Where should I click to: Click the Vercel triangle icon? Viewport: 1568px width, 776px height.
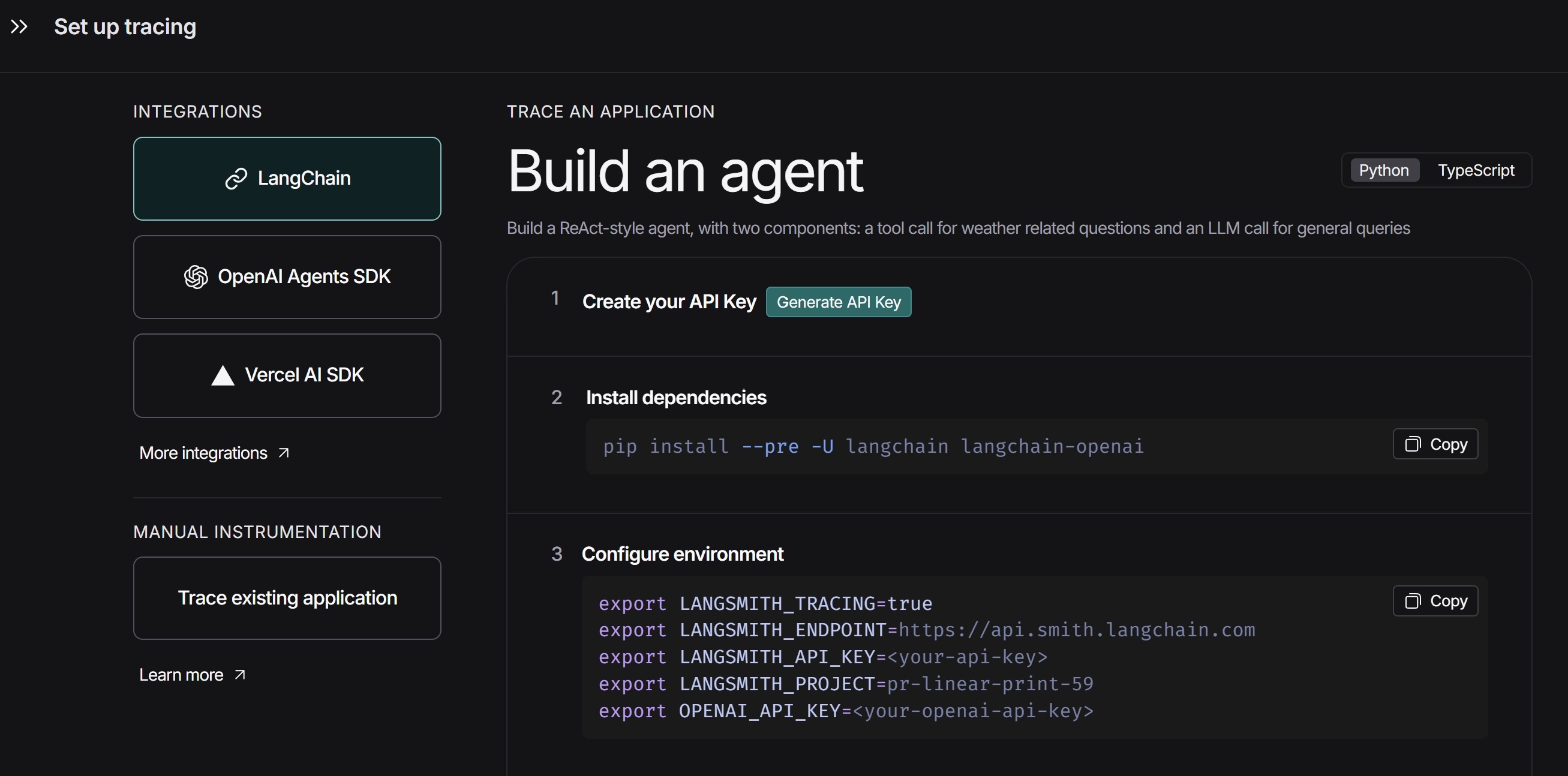point(223,375)
